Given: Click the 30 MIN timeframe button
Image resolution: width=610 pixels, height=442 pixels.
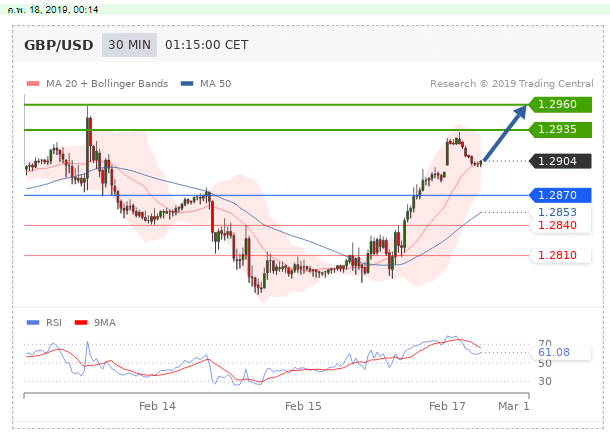Looking at the screenshot, I should (x=129, y=45).
